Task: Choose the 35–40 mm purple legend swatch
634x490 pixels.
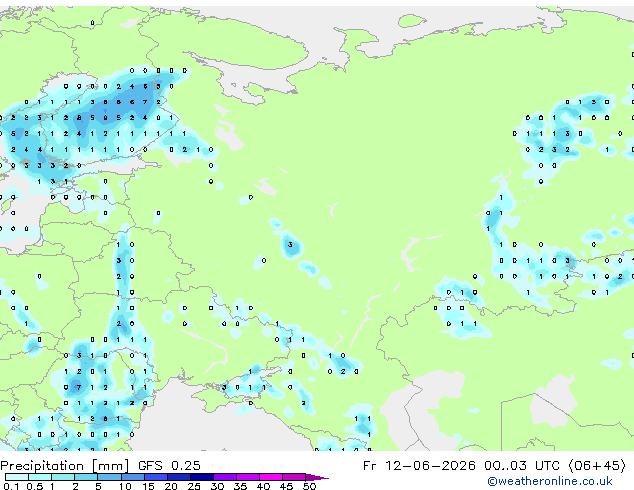Action: pyautogui.click(x=248, y=477)
